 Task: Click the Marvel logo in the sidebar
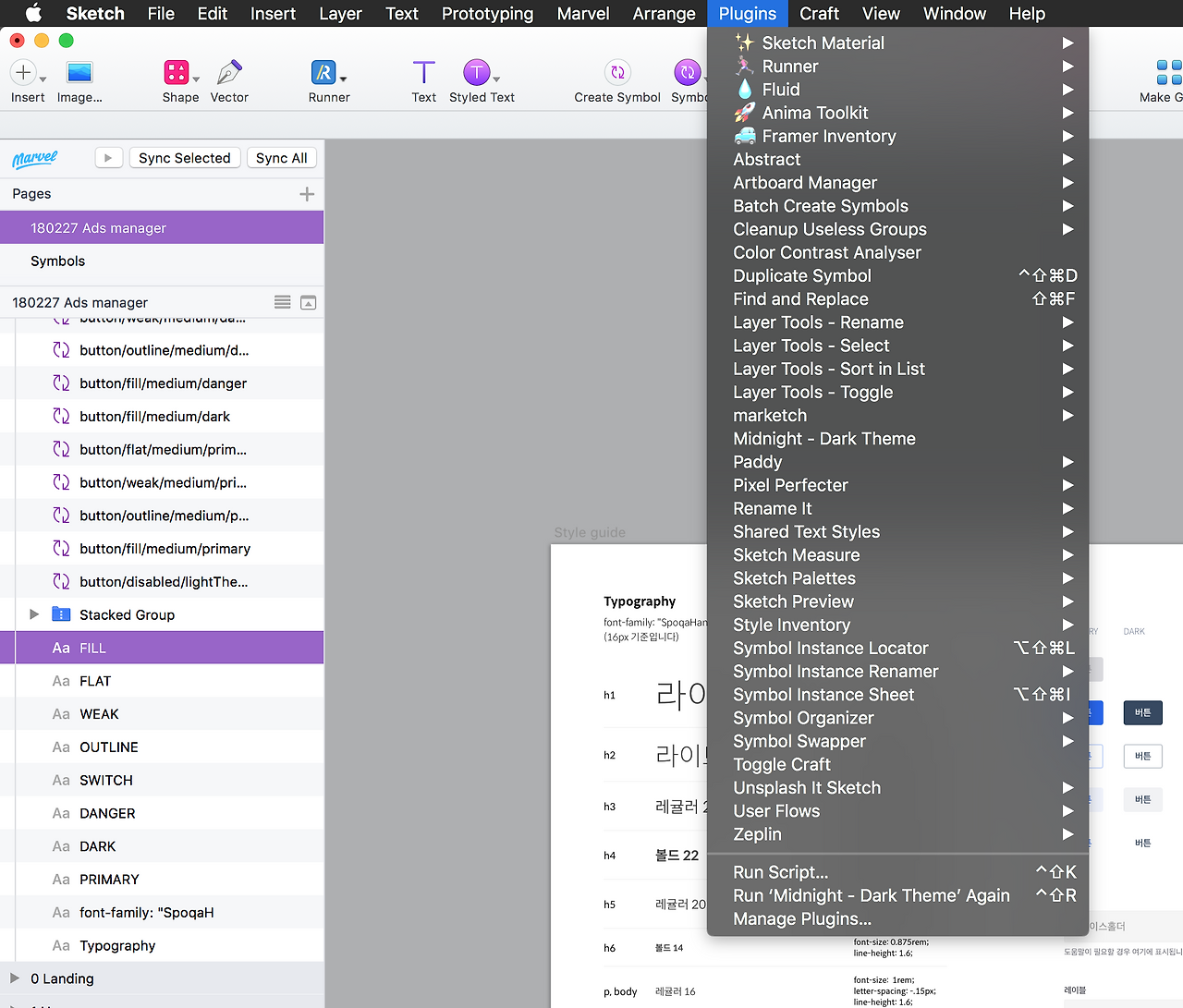[34, 158]
